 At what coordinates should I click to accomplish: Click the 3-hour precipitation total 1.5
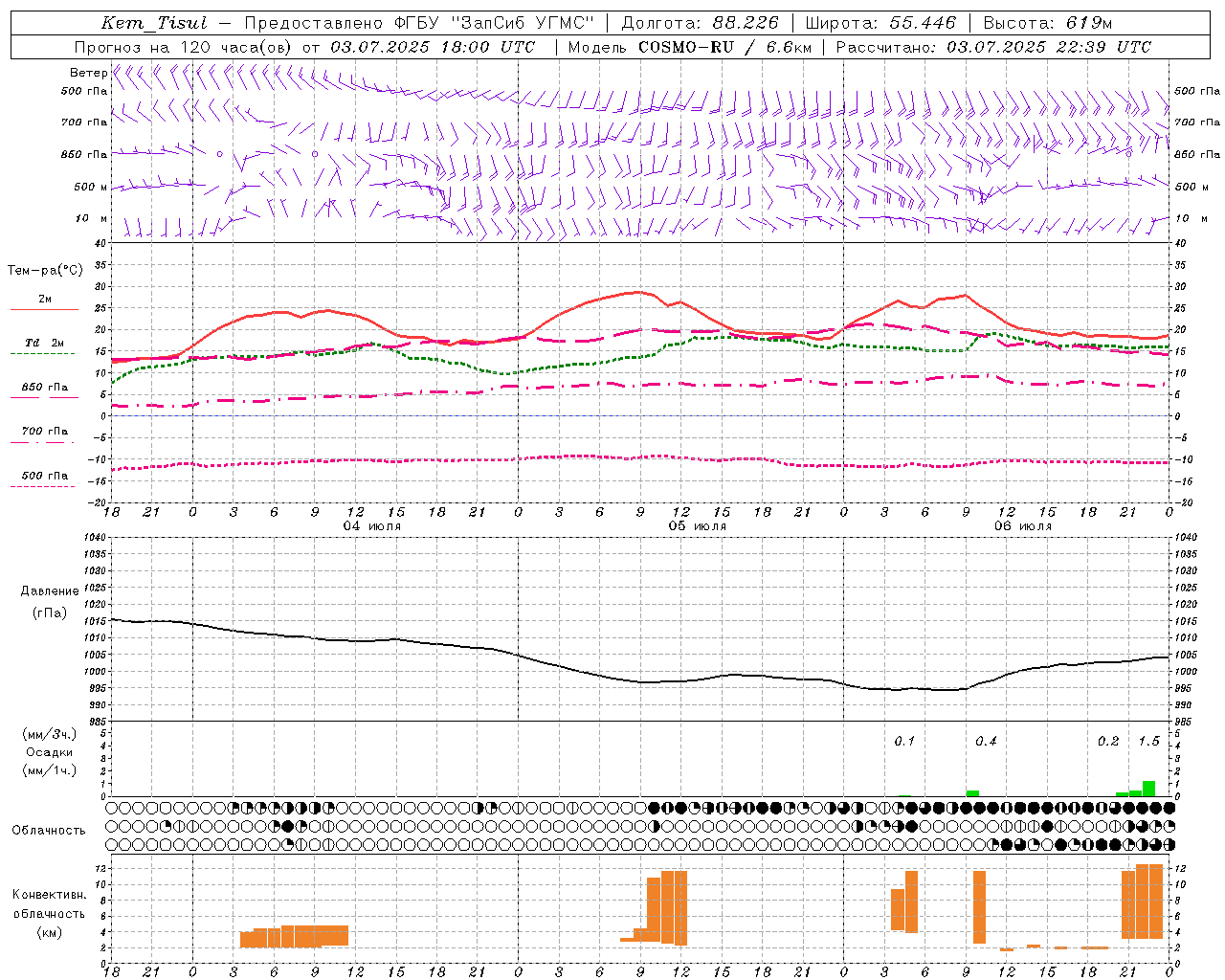[x=1148, y=741]
